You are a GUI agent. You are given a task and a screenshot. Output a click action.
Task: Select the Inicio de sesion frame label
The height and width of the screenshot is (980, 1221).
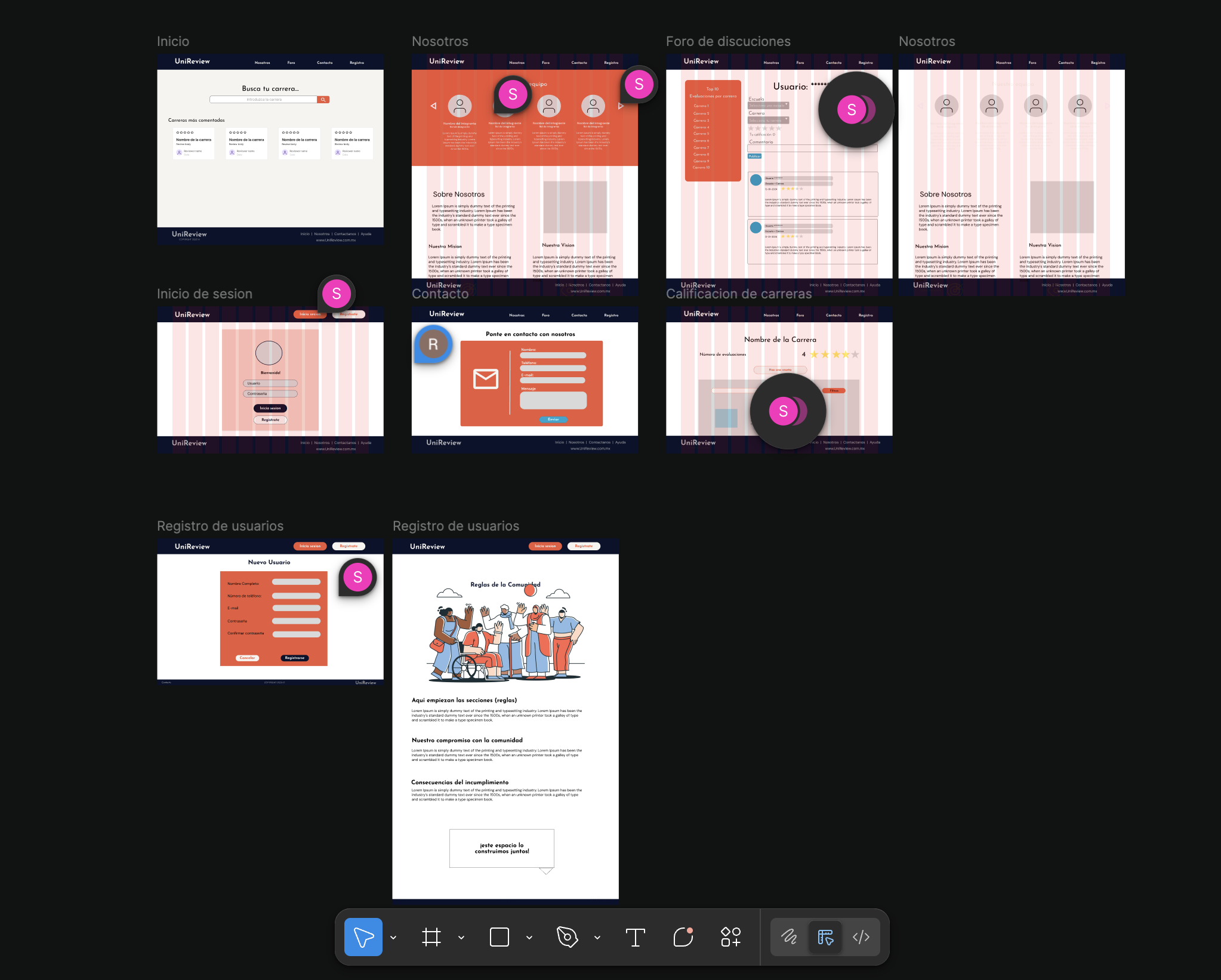205,294
